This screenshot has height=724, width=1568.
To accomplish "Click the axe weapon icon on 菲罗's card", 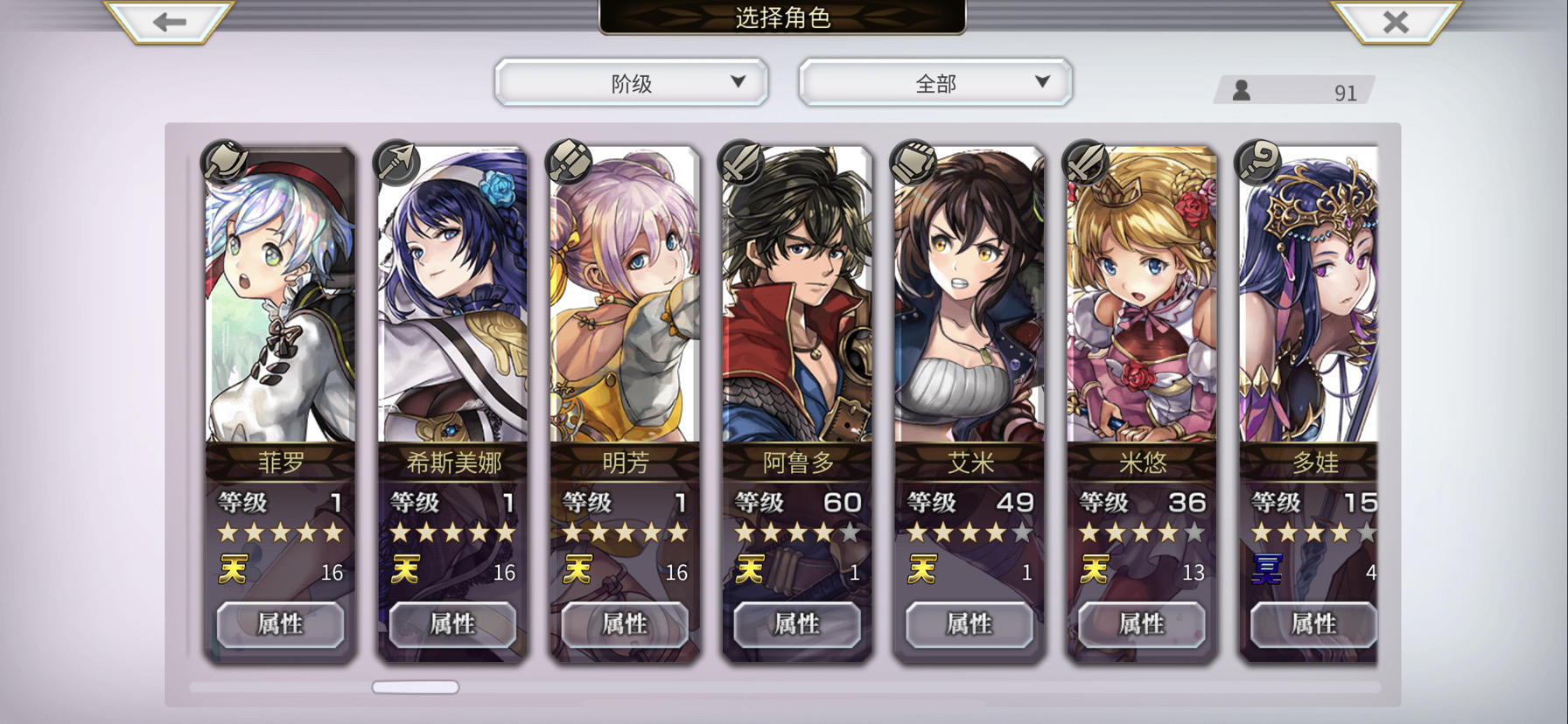I will pyautogui.click(x=225, y=161).
